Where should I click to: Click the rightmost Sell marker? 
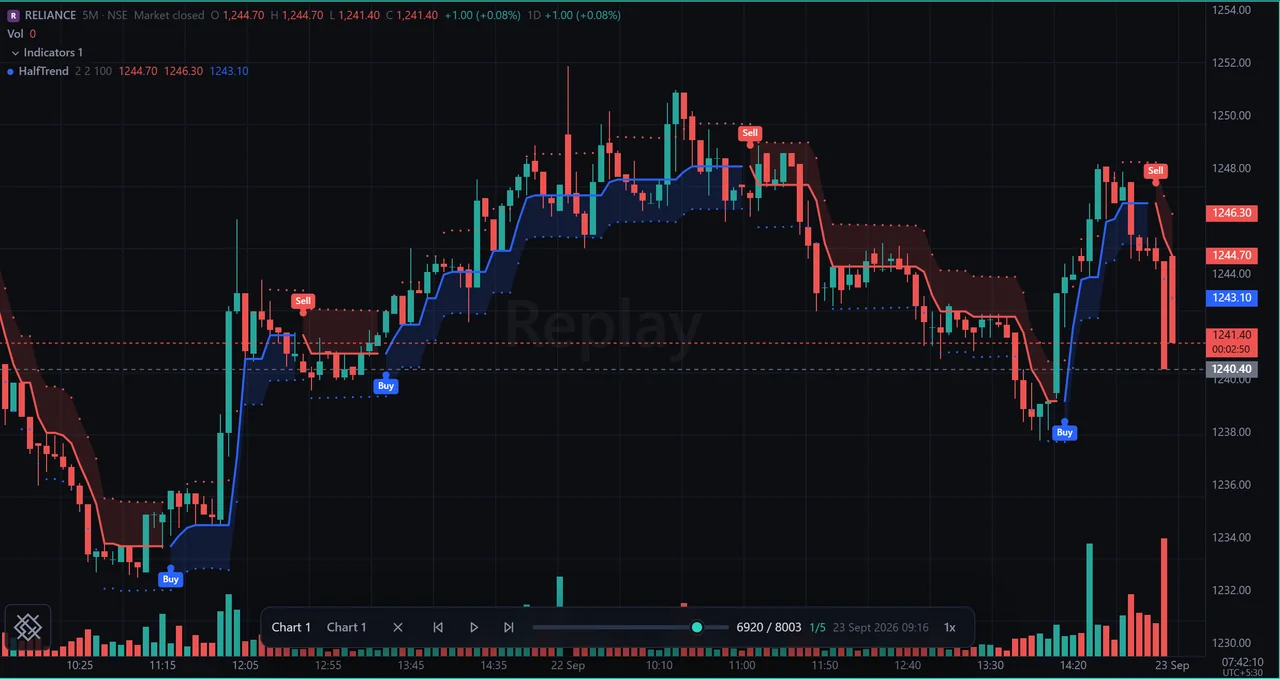click(1155, 171)
